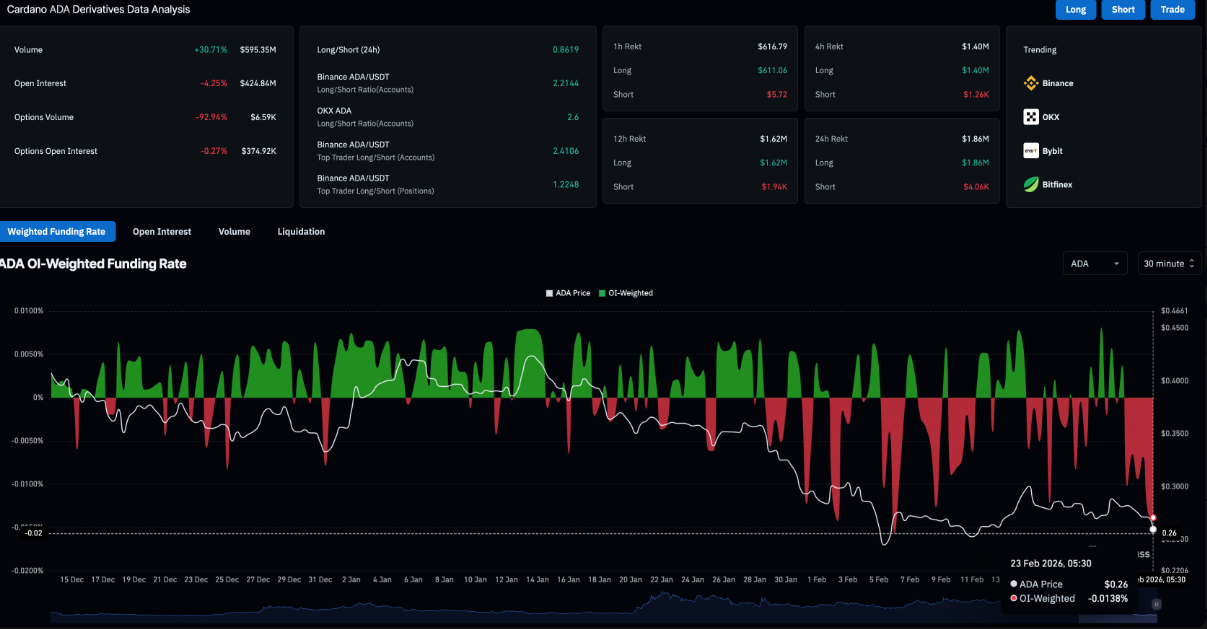Click the Bitfinex leaf icon
Image resolution: width=1207 pixels, height=629 pixels.
pos(1031,184)
